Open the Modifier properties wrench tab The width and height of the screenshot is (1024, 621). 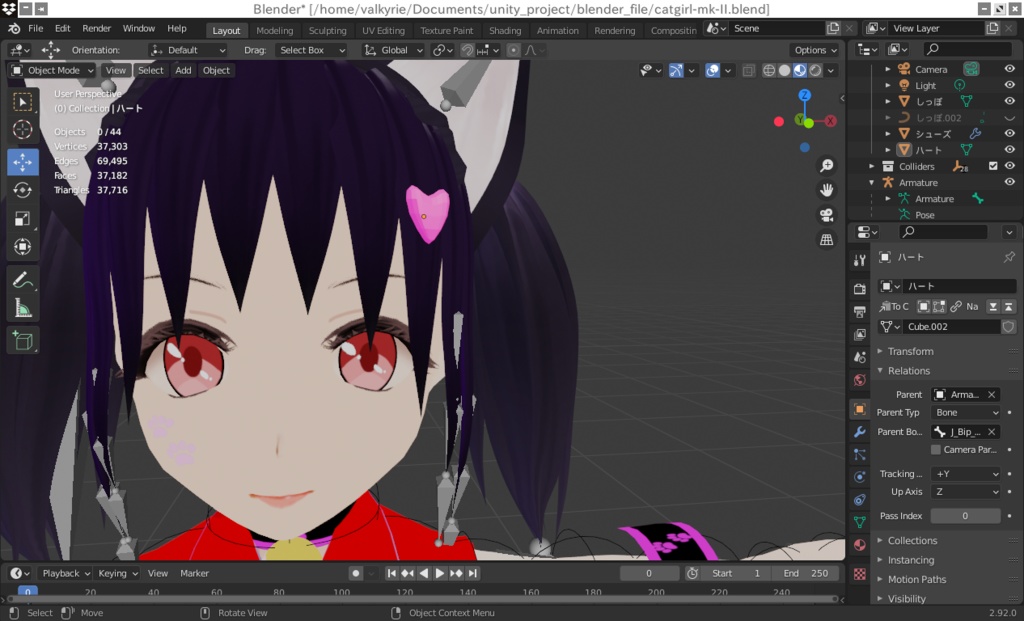pos(859,432)
